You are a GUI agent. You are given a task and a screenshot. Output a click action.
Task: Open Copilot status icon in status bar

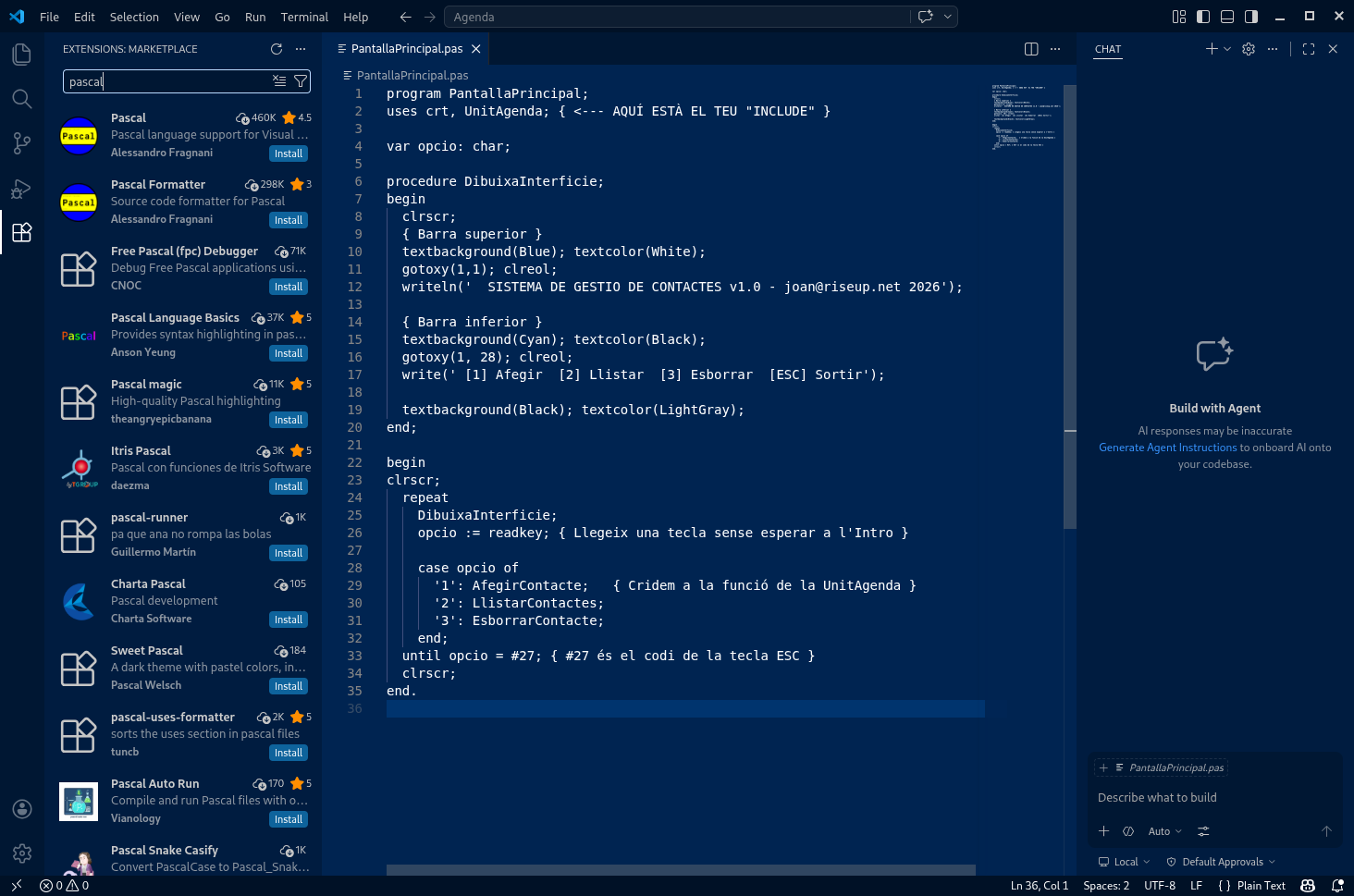point(1308,886)
